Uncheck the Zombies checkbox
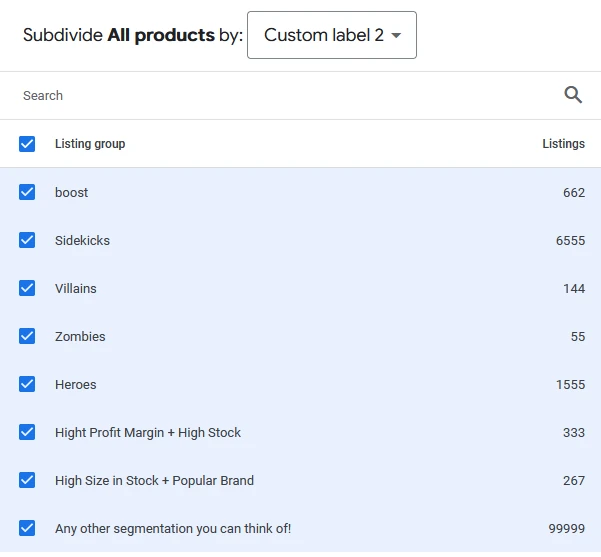Image resolution: width=601 pixels, height=557 pixels. 27,336
